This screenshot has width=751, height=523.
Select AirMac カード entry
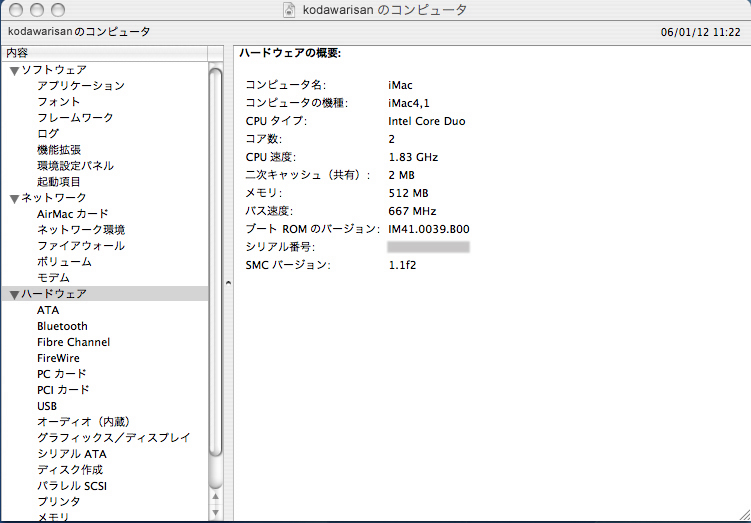(x=72, y=214)
